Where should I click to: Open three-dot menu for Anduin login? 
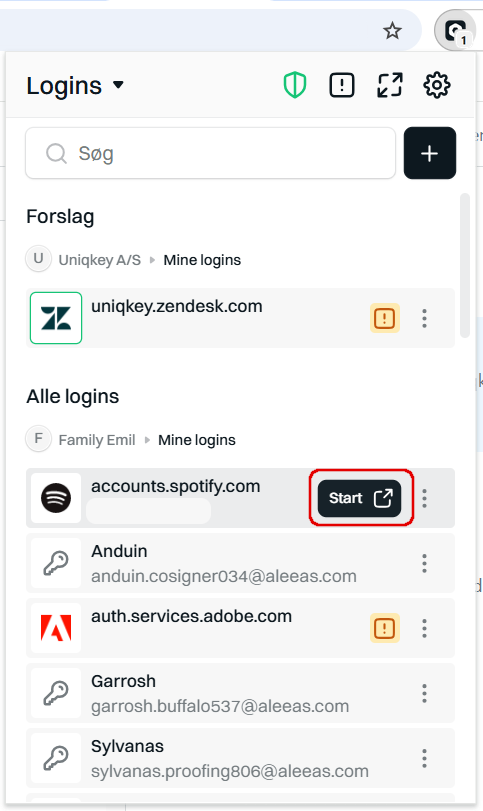pyautogui.click(x=425, y=563)
